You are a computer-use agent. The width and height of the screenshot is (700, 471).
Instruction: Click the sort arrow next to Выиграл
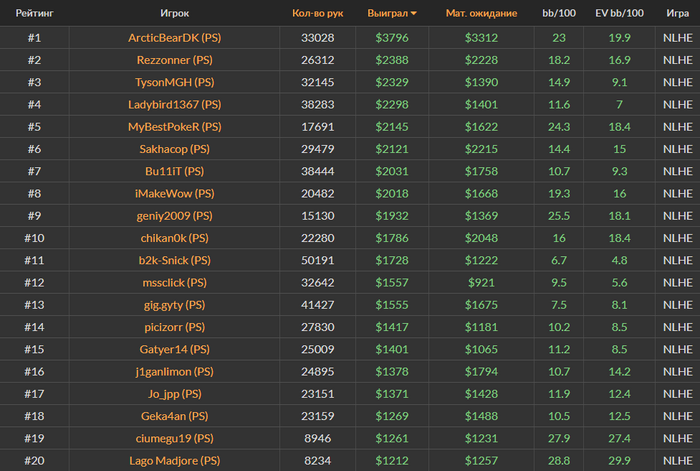click(414, 14)
